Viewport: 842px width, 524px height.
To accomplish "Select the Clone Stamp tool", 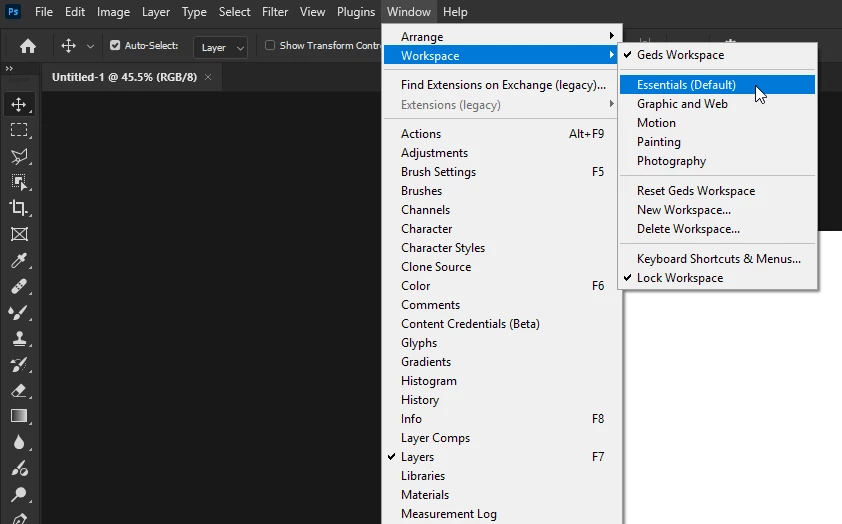I will pos(19,338).
